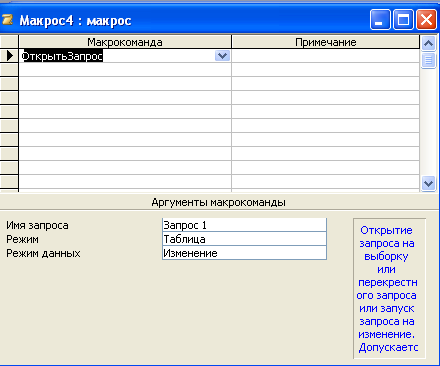The height and width of the screenshot is (366, 440).
Task: Click the vertical scrollbar thumb
Action: coord(428,61)
